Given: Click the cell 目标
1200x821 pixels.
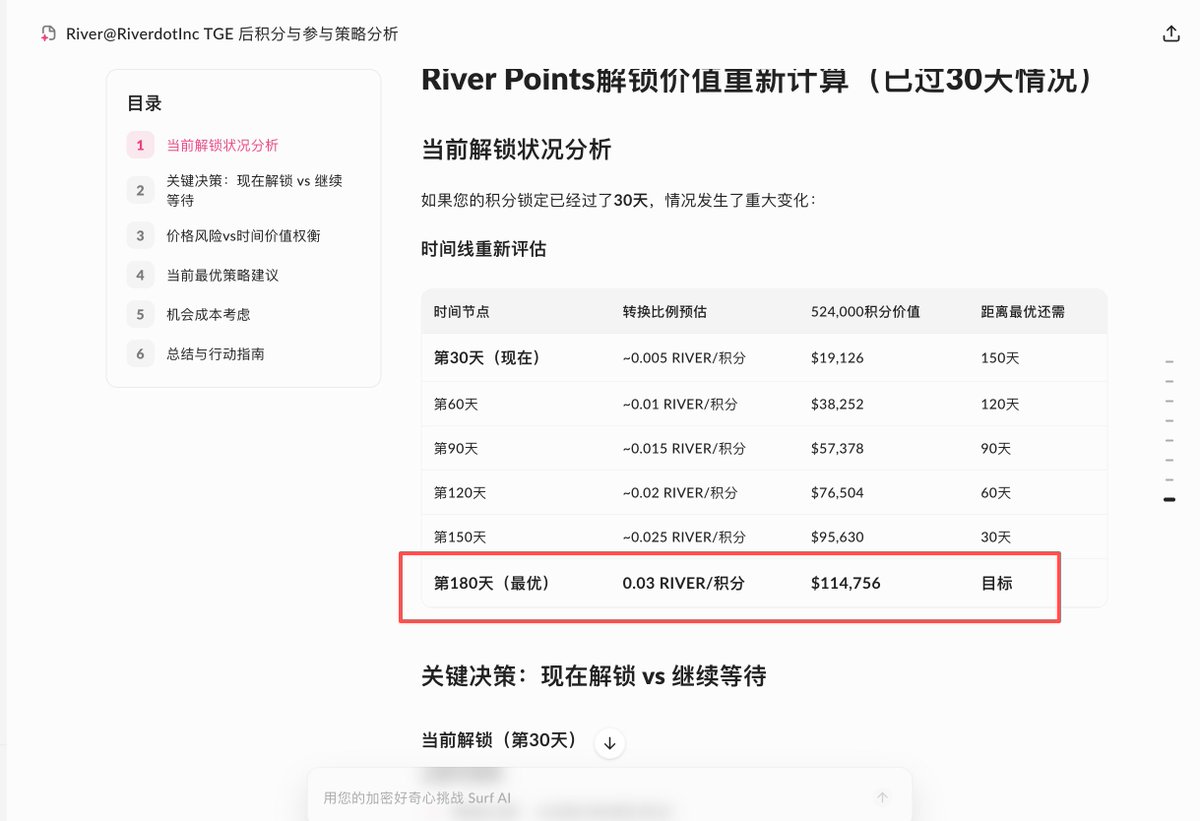Looking at the screenshot, I should (997, 582).
